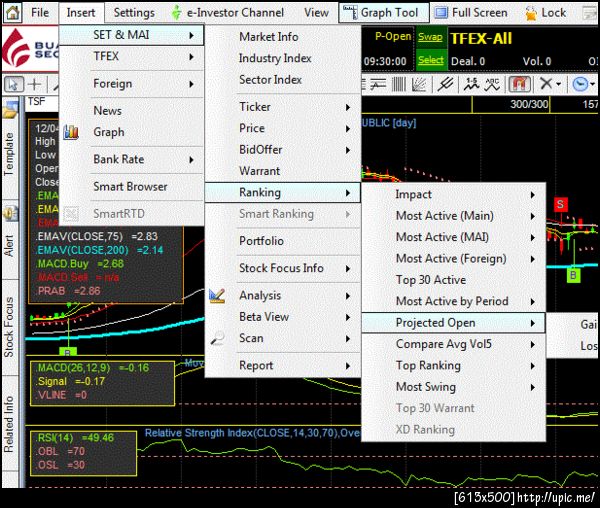Choose Smart Browser menu item
This screenshot has height=508, width=600.
pyautogui.click(x=132, y=187)
